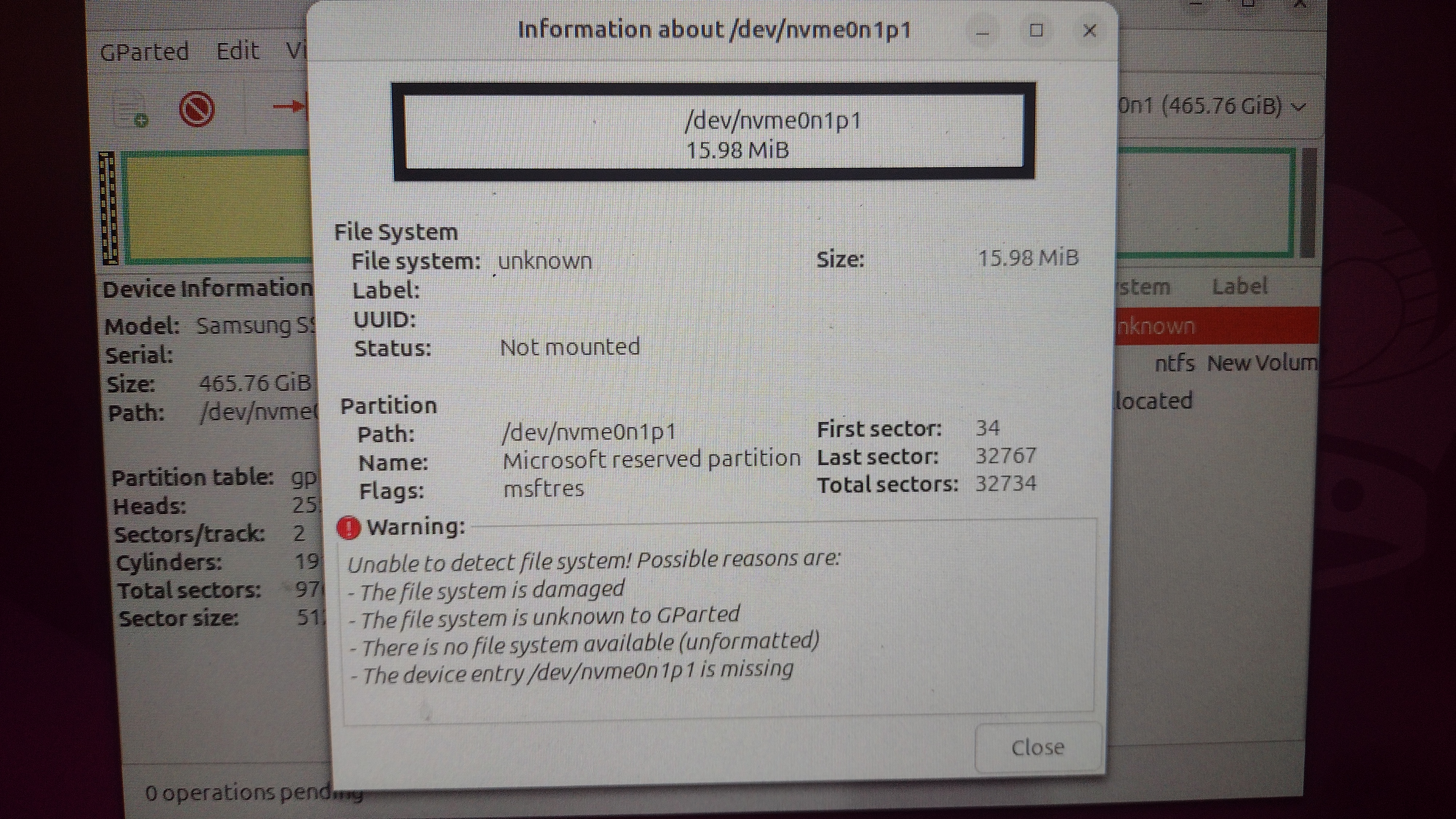Select the yellow partition block in the disk map
1456x819 pixels.
(x=216, y=207)
